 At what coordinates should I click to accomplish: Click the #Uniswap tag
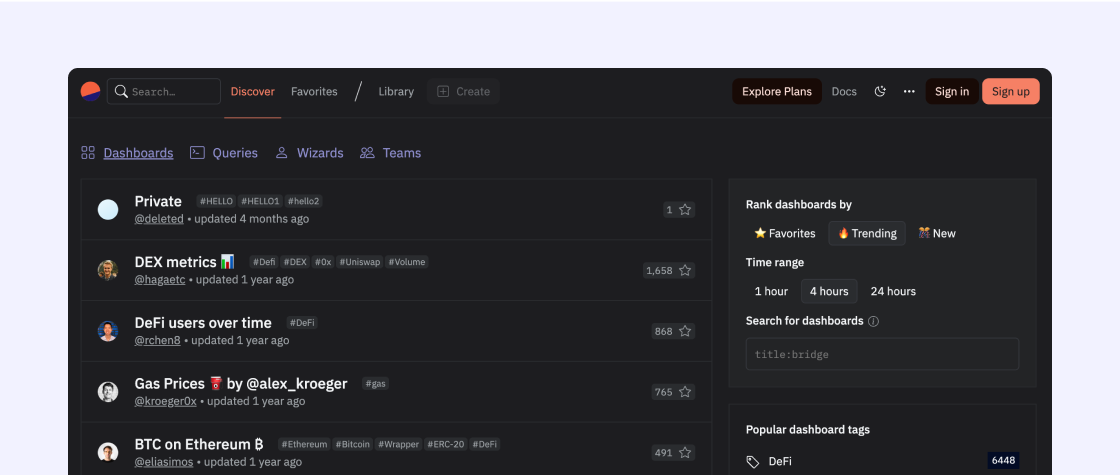(360, 262)
